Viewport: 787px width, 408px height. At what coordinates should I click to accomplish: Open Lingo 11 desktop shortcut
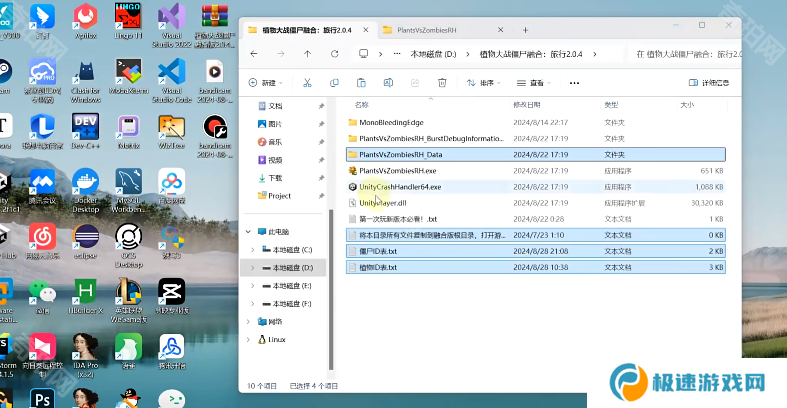pos(128,21)
